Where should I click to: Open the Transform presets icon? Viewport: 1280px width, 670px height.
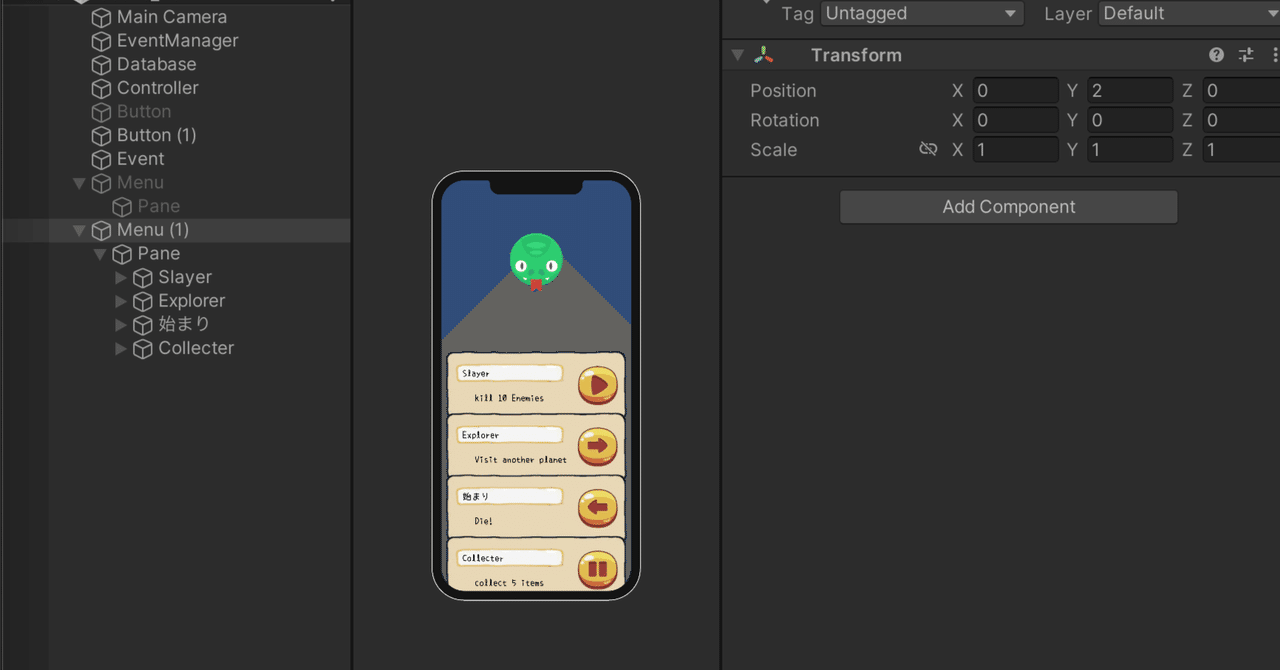(x=1246, y=55)
